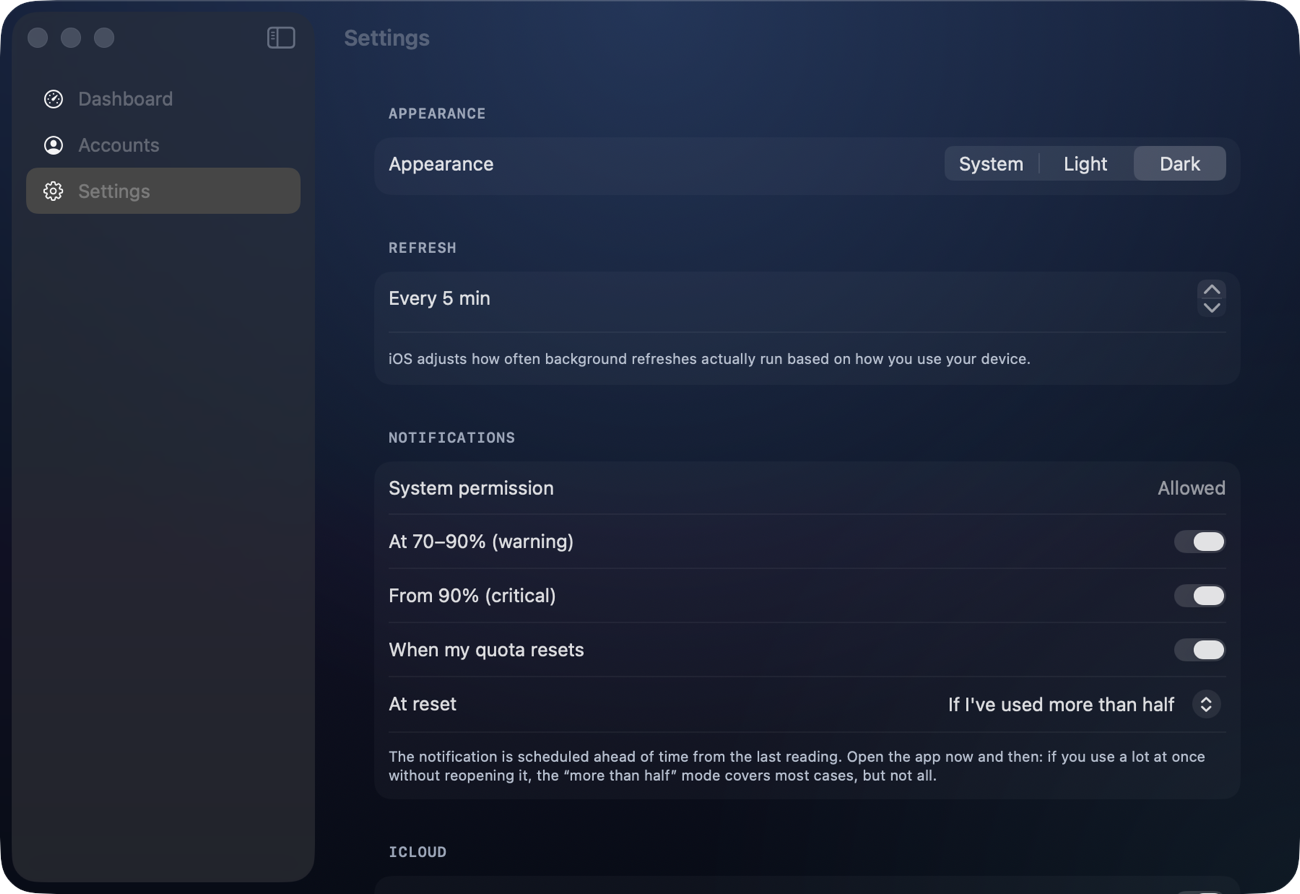The height and width of the screenshot is (894, 1300).
Task: Open the At reset options dropdown
Action: [x=1206, y=704]
